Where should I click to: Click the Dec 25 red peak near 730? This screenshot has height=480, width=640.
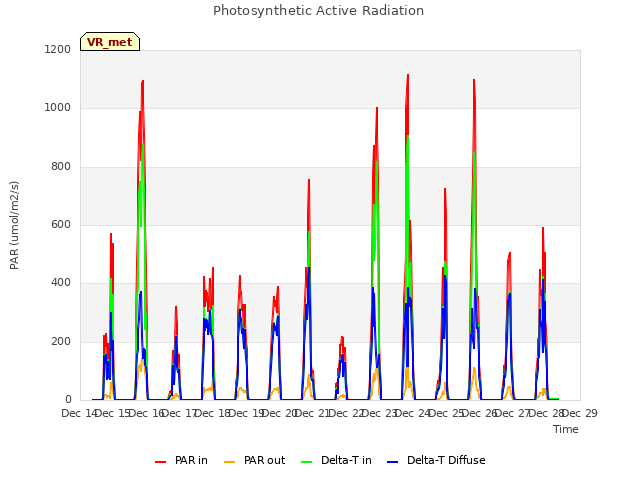445,189
